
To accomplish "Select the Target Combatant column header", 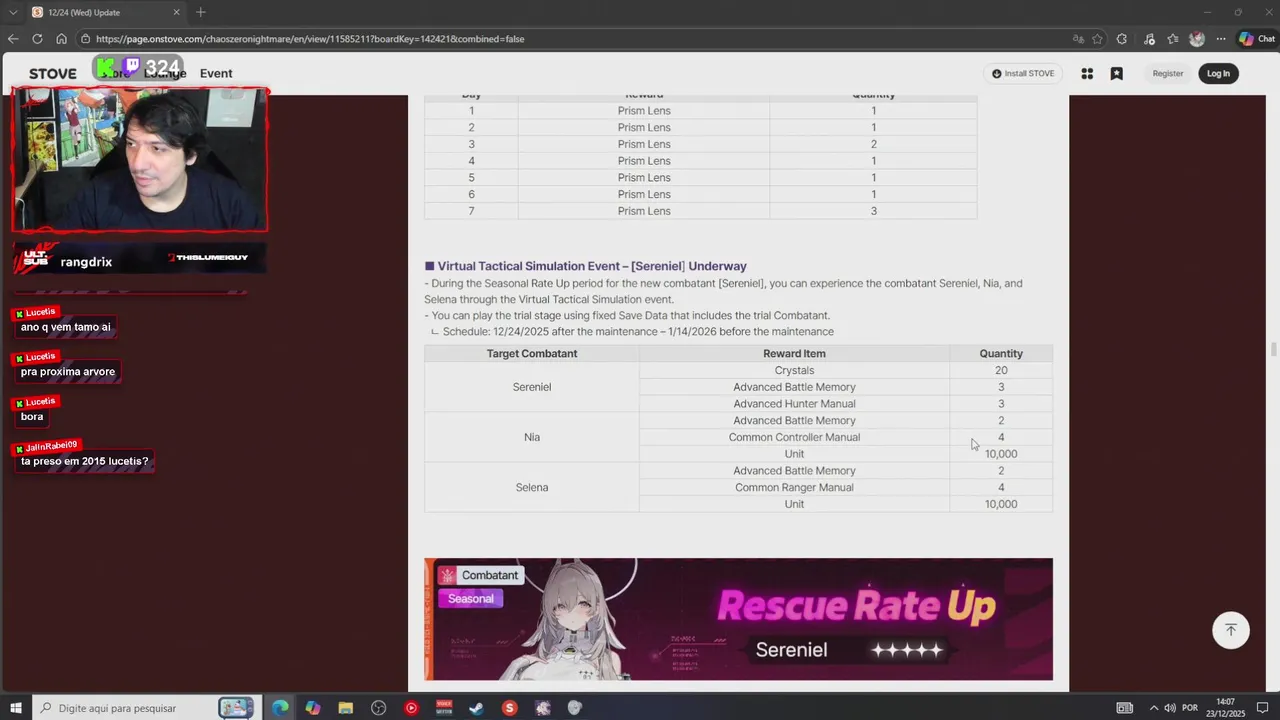I will tap(532, 354).
